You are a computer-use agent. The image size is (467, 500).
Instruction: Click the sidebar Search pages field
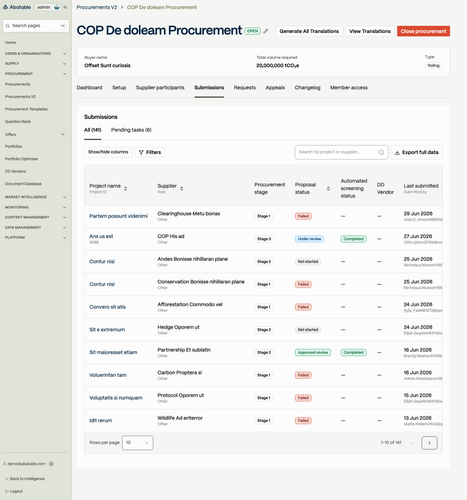[36, 26]
